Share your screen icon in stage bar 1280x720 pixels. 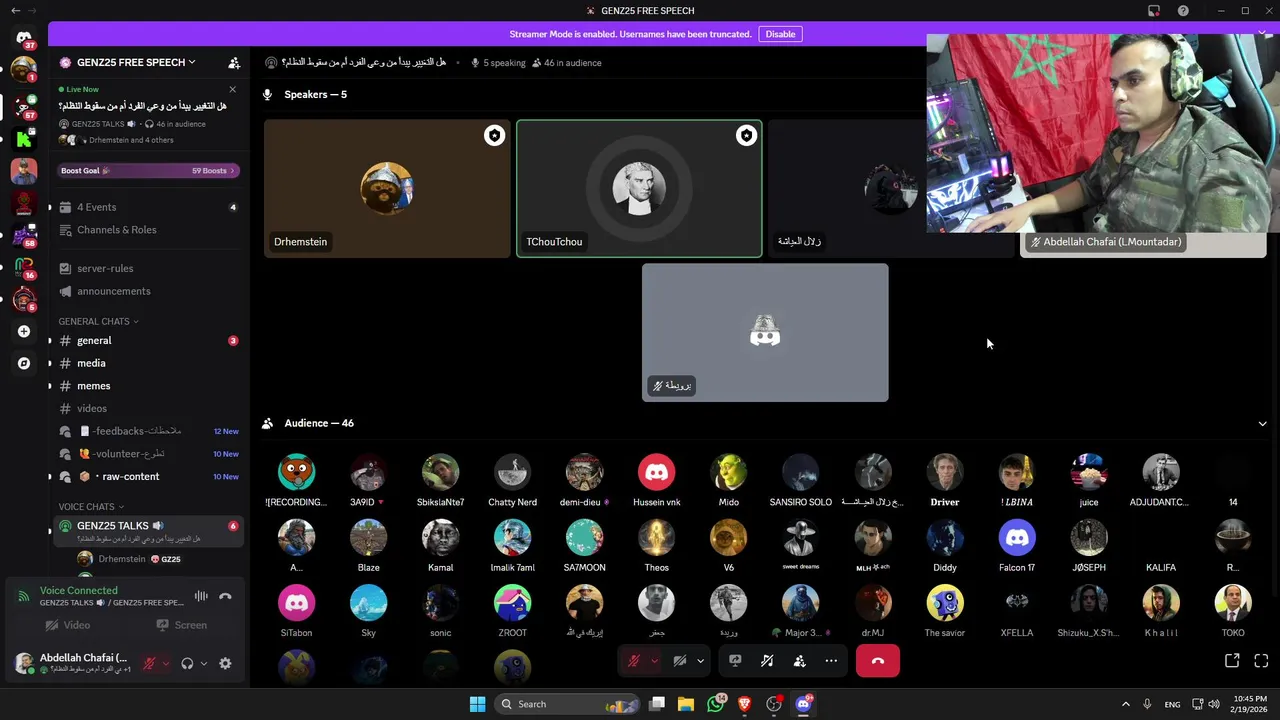pos(735,661)
